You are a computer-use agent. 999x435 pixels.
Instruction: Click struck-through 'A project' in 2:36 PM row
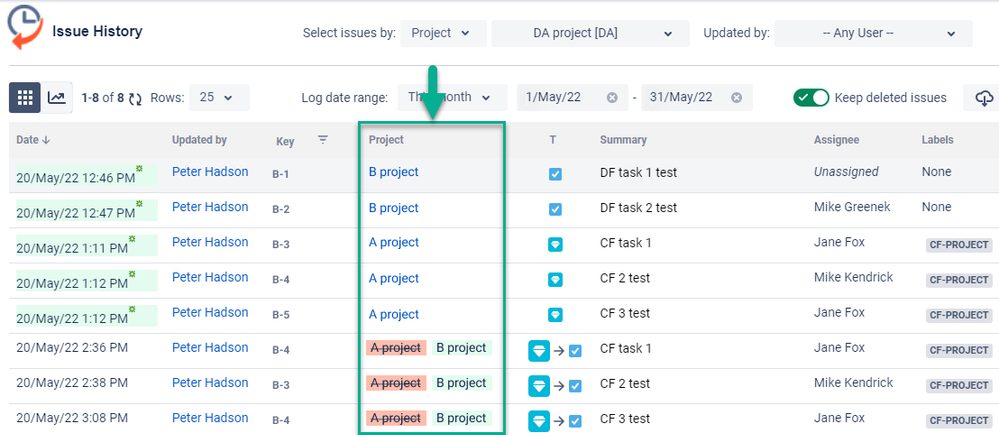tap(396, 348)
